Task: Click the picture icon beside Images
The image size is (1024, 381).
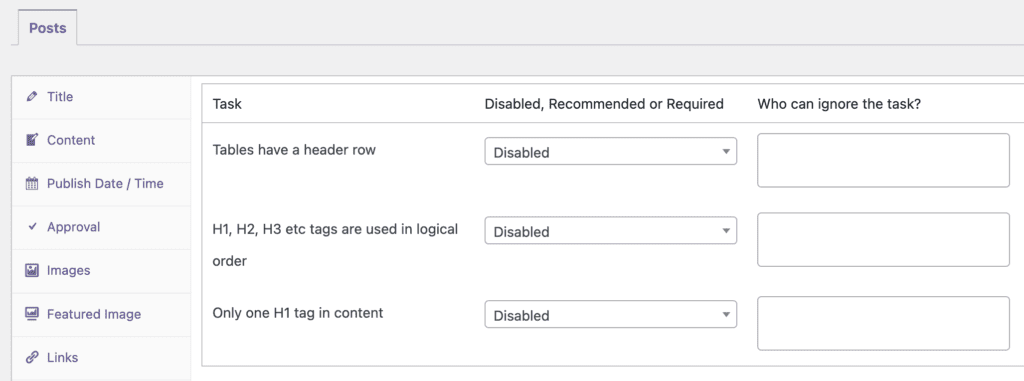Action: point(31,271)
